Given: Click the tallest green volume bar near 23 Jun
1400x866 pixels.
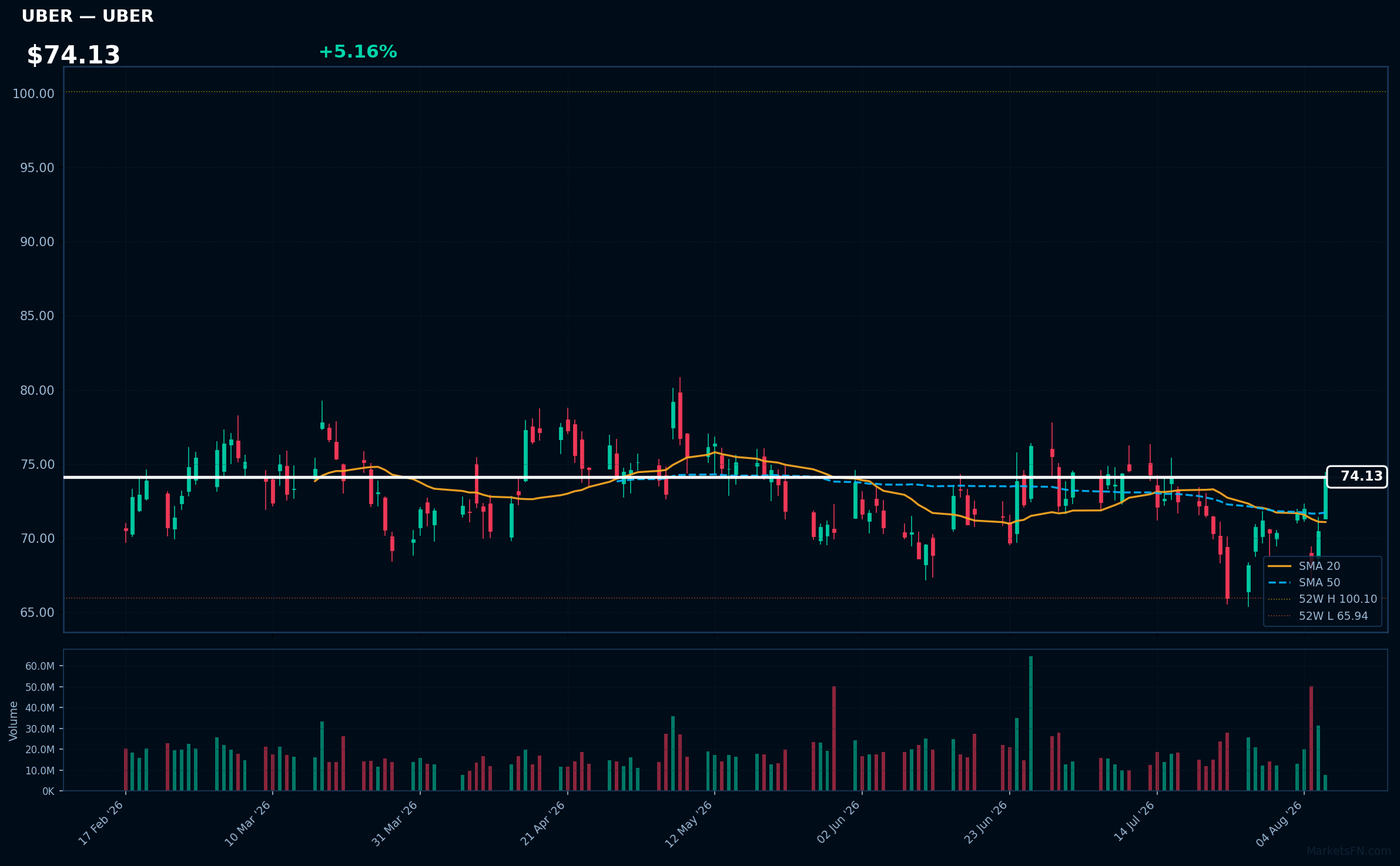Looking at the screenshot, I should (x=1031, y=724).
